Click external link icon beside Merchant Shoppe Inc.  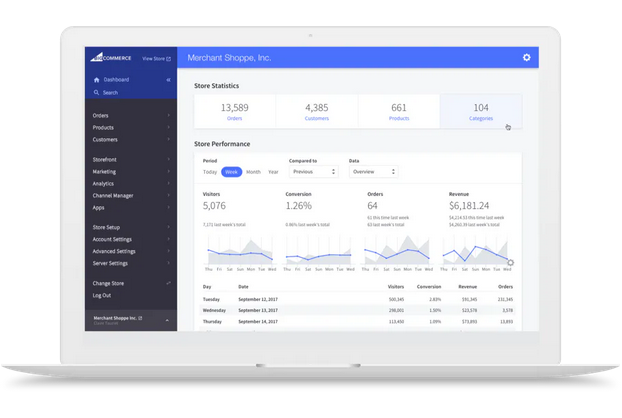tap(140, 318)
